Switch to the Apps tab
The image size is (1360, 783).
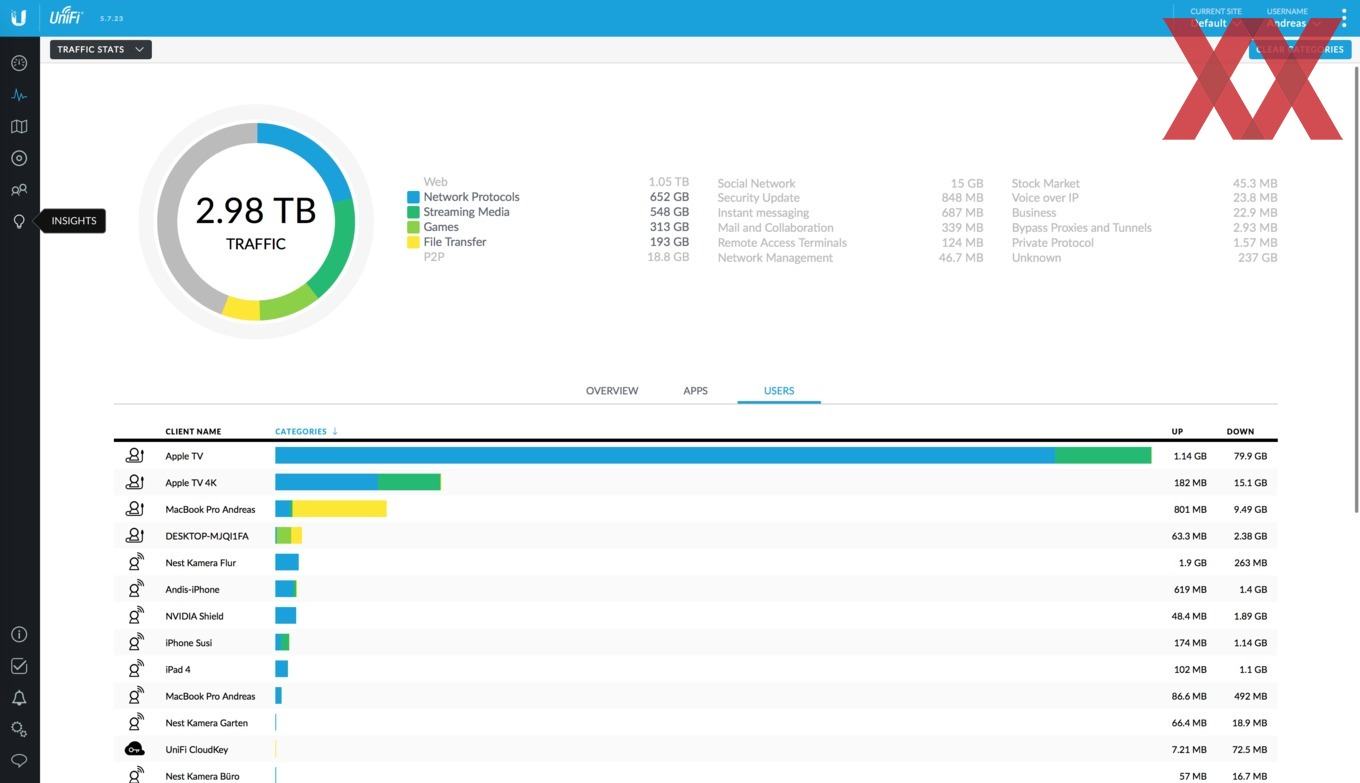point(695,391)
